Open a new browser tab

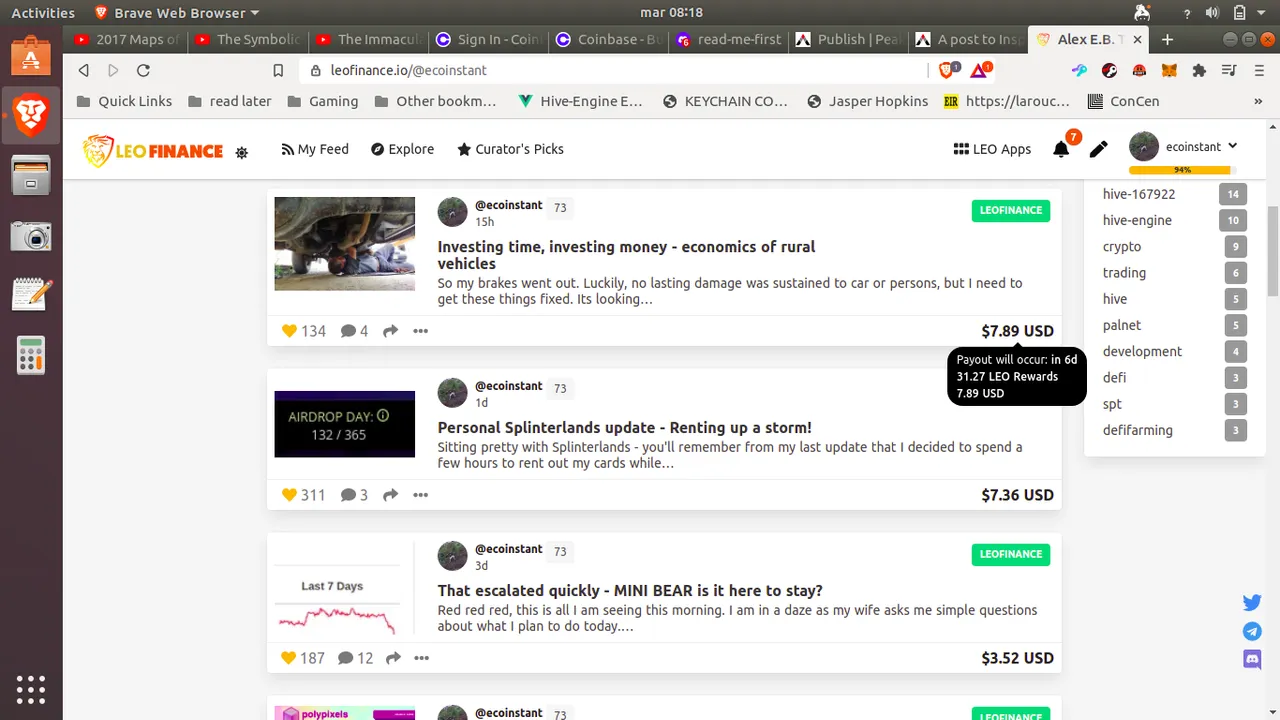tap(1167, 39)
